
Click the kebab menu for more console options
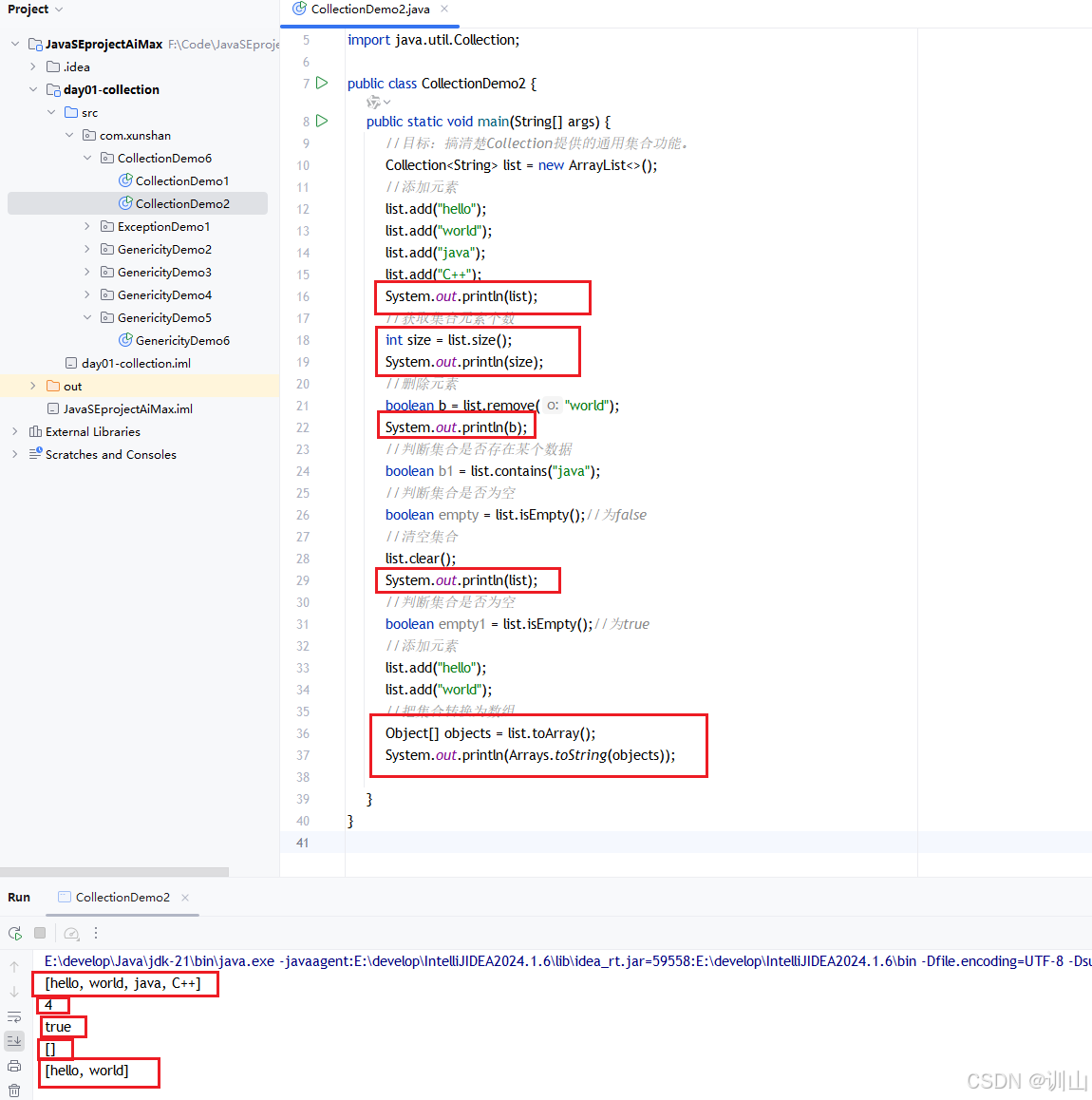coord(98,933)
